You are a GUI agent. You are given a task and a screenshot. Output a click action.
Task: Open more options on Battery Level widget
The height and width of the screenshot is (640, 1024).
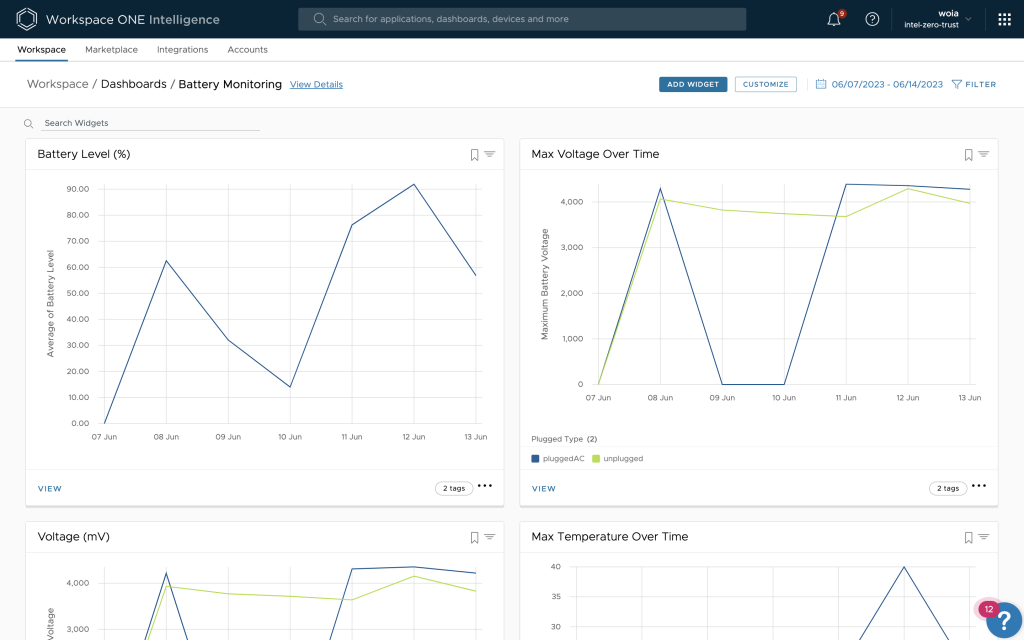point(485,487)
